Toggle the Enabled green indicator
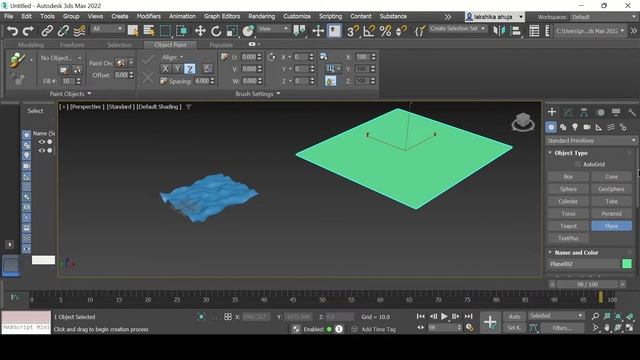This screenshot has height=360, width=640. point(329,329)
